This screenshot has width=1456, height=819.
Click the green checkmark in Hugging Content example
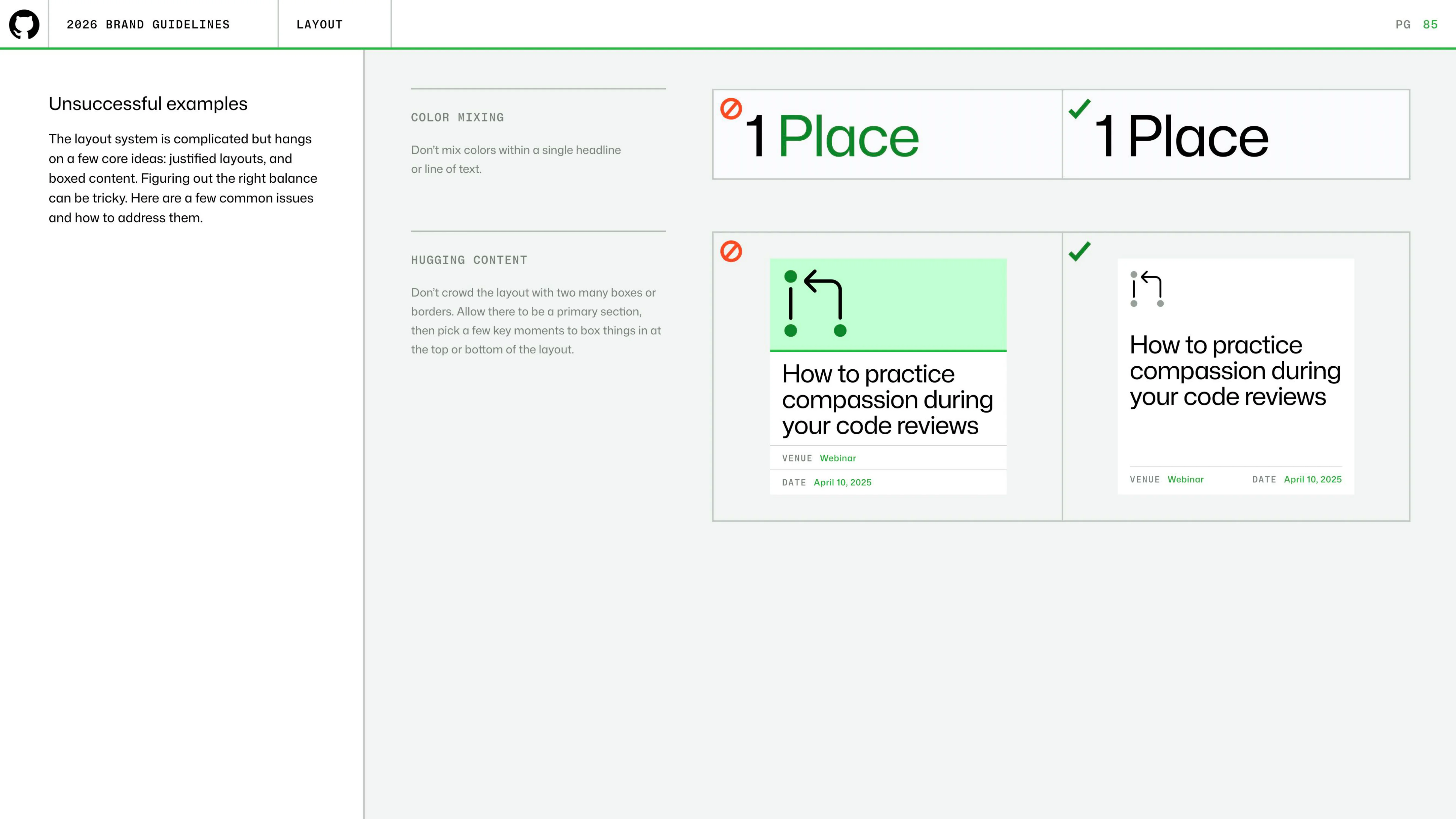click(x=1080, y=251)
